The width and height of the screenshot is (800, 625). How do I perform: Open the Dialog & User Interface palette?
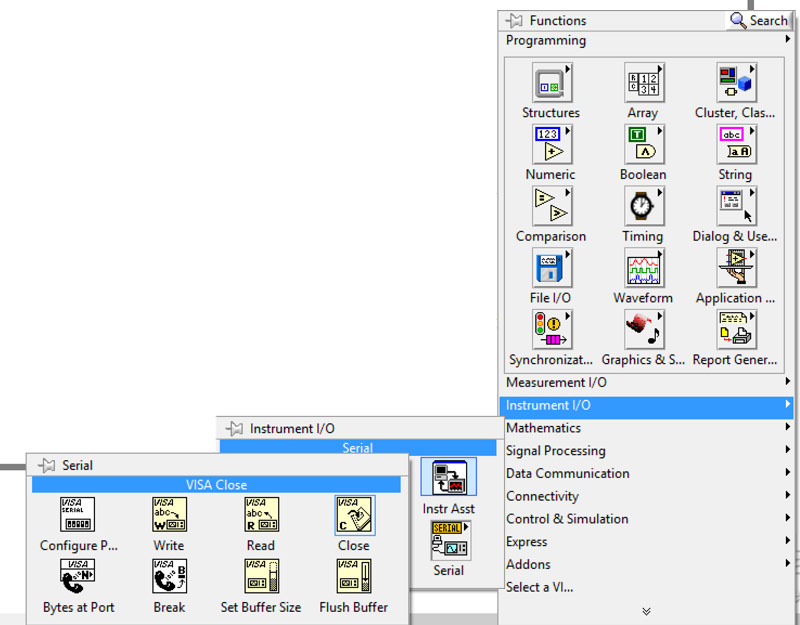click(x=736, y=206)
